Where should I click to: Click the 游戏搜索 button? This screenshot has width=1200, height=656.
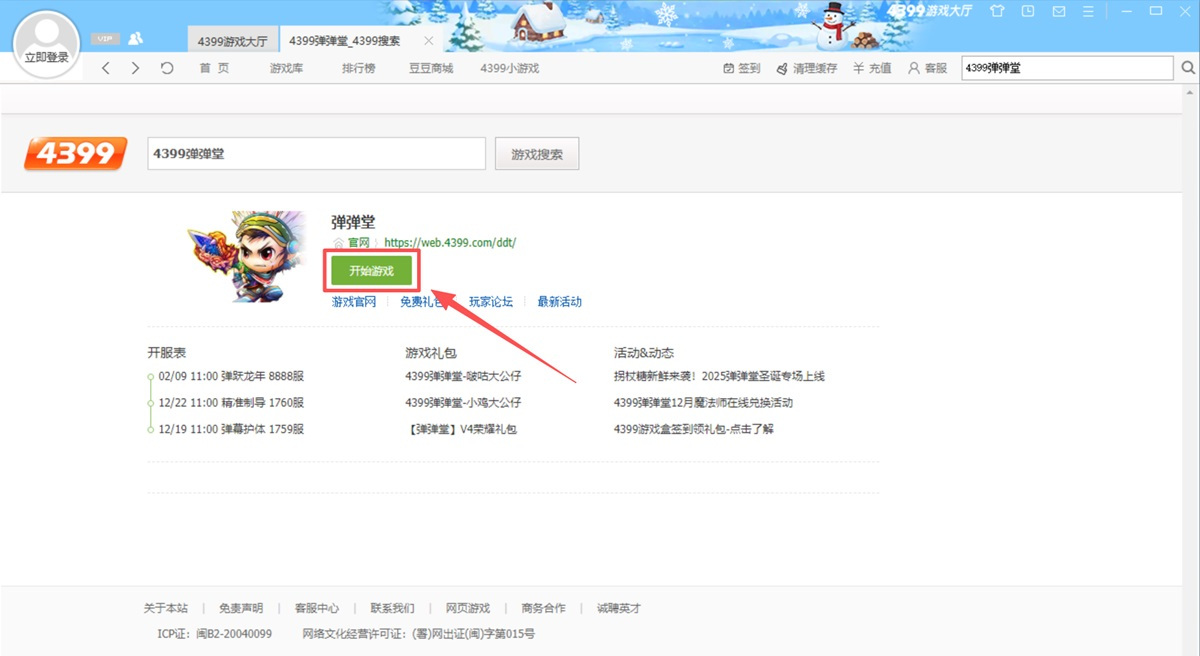pyautogui.click(x=537, y=154)
